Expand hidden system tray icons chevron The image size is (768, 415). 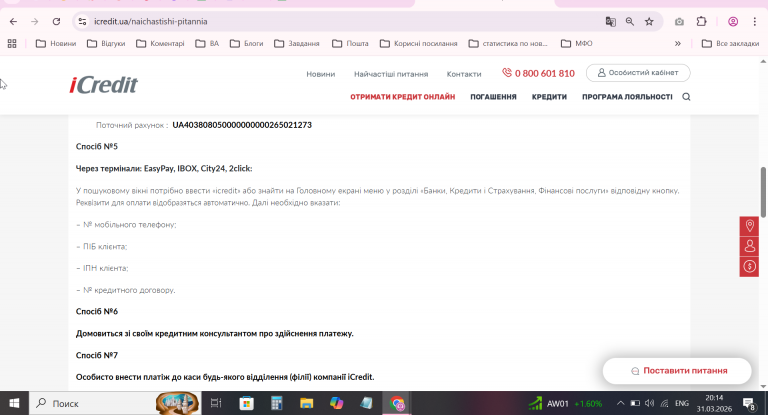pos(620,403)
